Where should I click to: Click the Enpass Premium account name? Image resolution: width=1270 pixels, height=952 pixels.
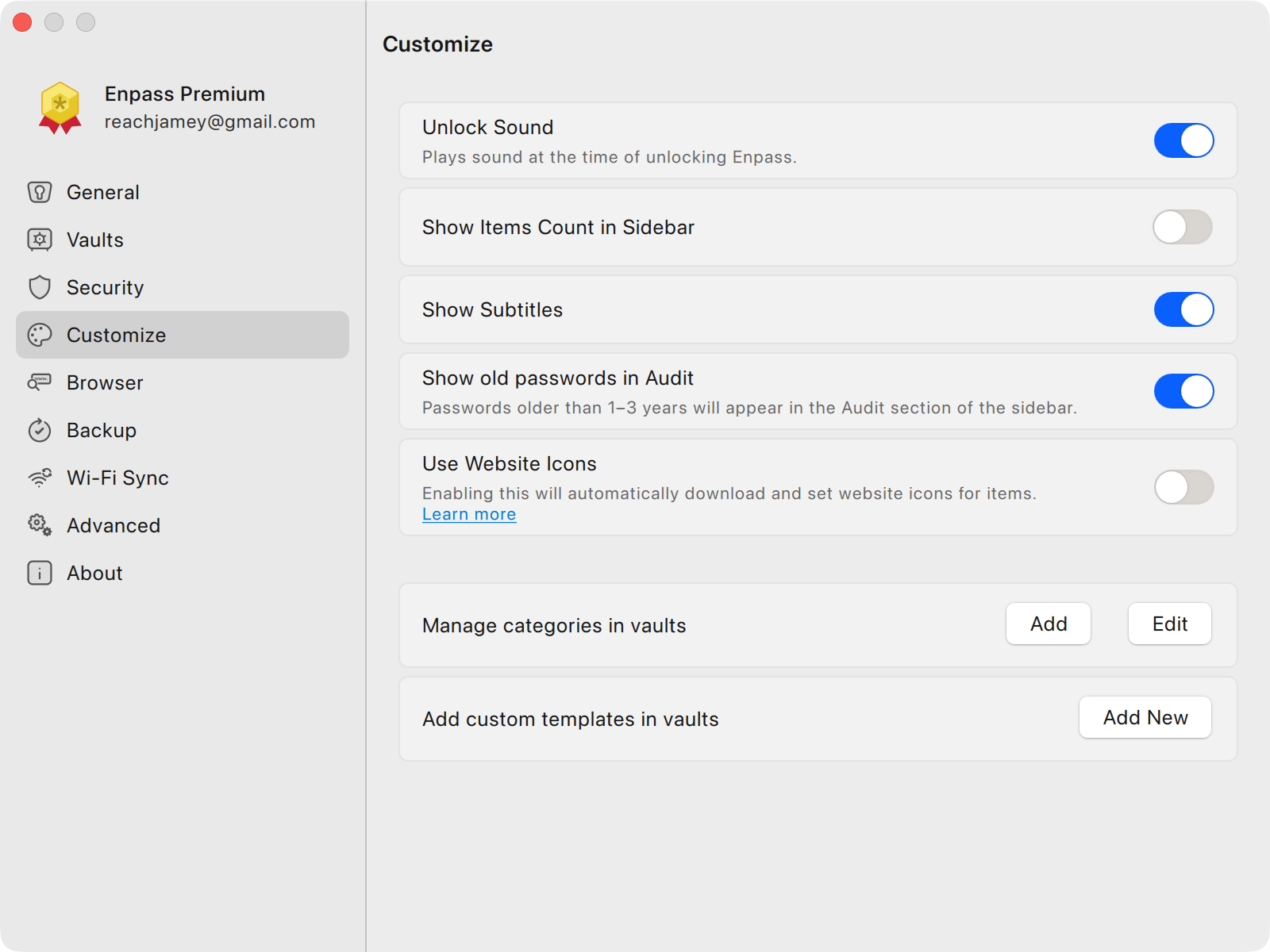coord(185,94)
